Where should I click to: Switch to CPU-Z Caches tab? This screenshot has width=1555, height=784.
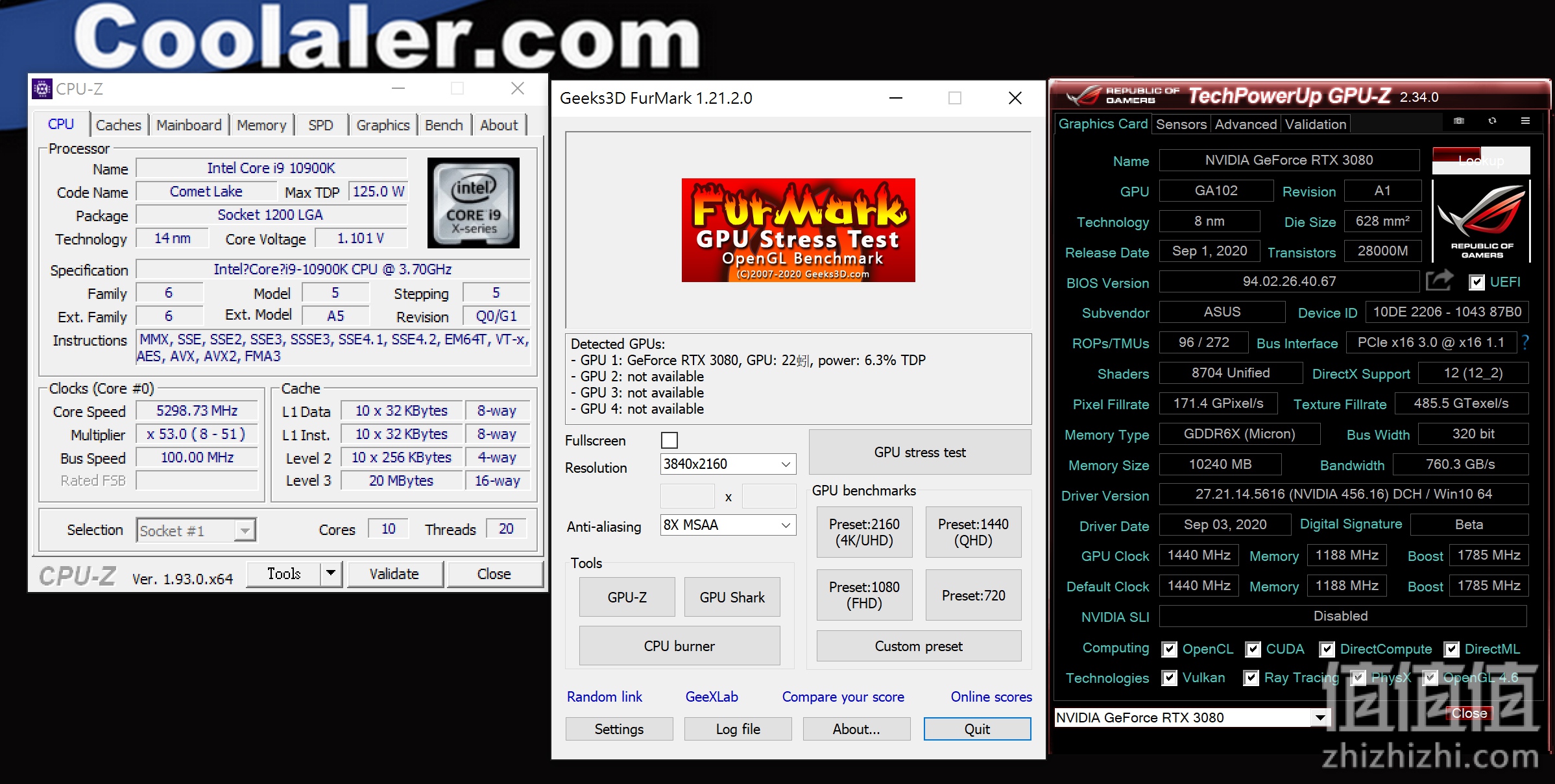pyautogui.click(x=119, y=125)
